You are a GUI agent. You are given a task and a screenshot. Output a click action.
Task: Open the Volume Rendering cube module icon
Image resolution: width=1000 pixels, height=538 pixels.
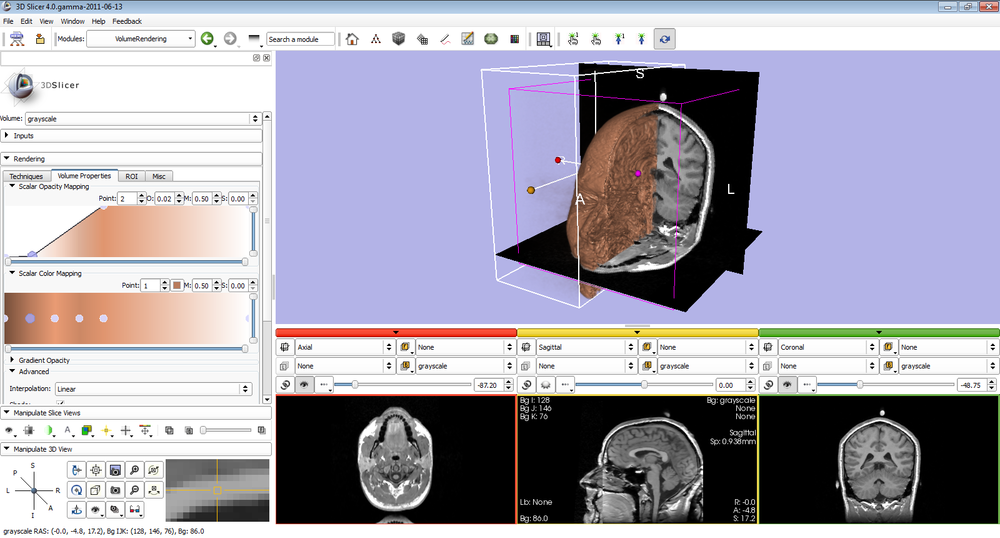pyautogui.click(x=398, y=39)
